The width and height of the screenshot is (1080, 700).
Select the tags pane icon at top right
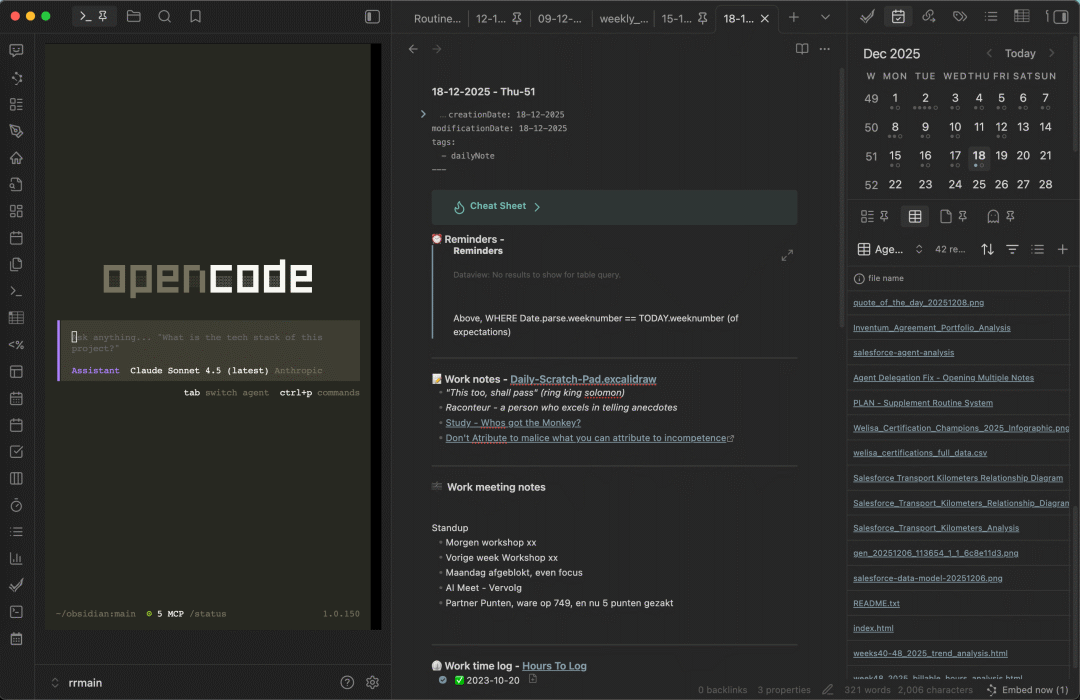tap(959, 17)
